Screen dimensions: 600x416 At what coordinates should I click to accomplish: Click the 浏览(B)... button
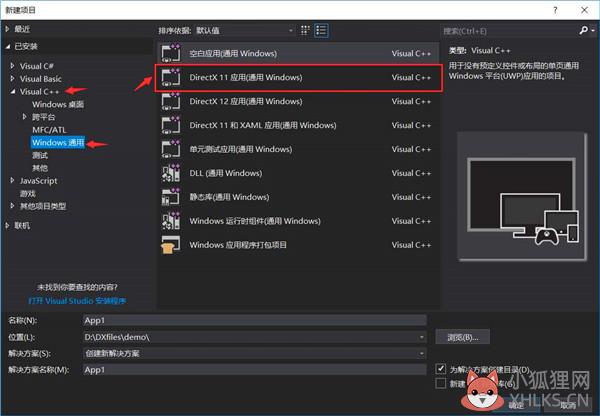pos(463,337)
